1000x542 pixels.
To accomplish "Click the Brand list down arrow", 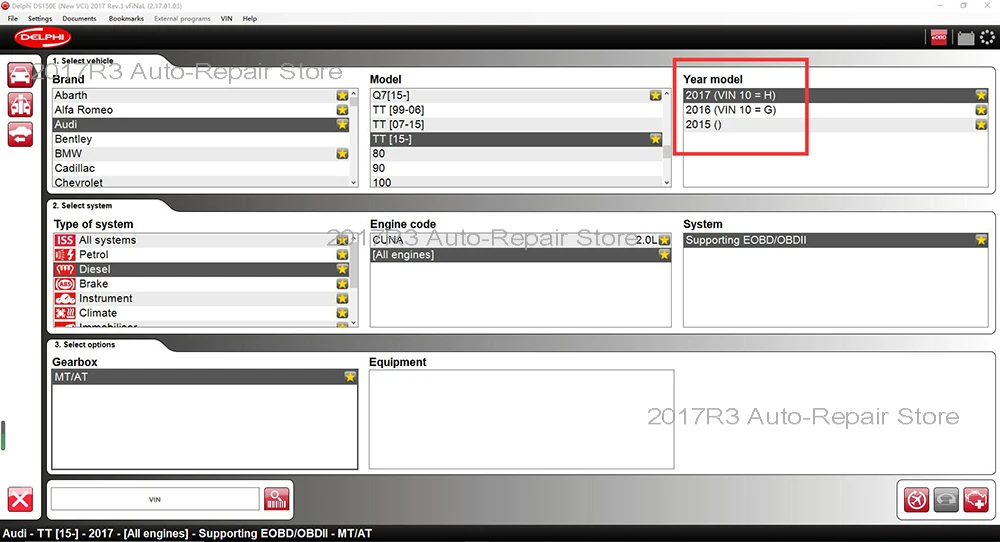I will (354, 182).
